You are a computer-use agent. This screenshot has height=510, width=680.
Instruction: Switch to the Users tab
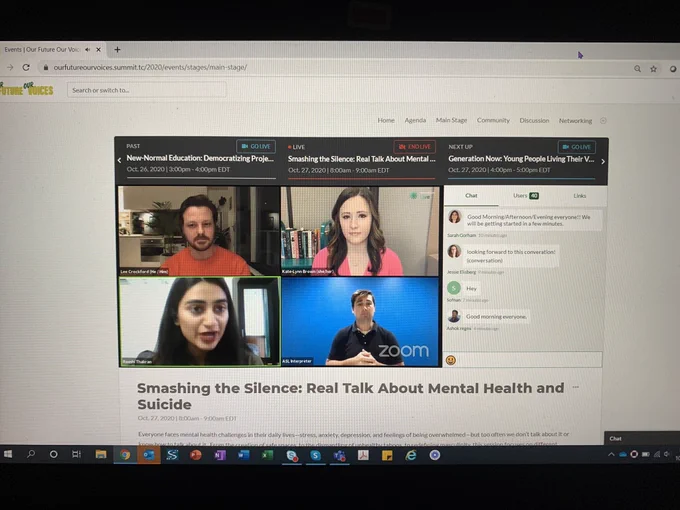click(526, 196)
